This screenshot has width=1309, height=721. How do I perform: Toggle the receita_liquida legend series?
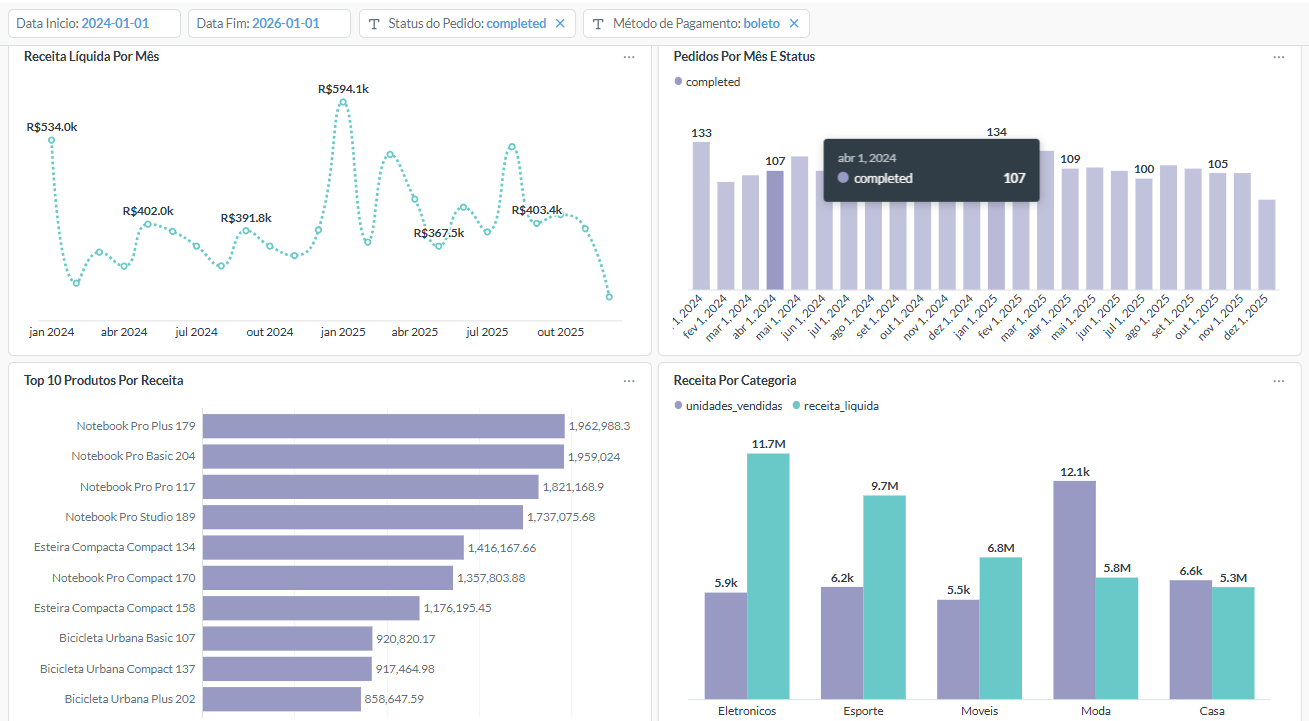(835, 406)
